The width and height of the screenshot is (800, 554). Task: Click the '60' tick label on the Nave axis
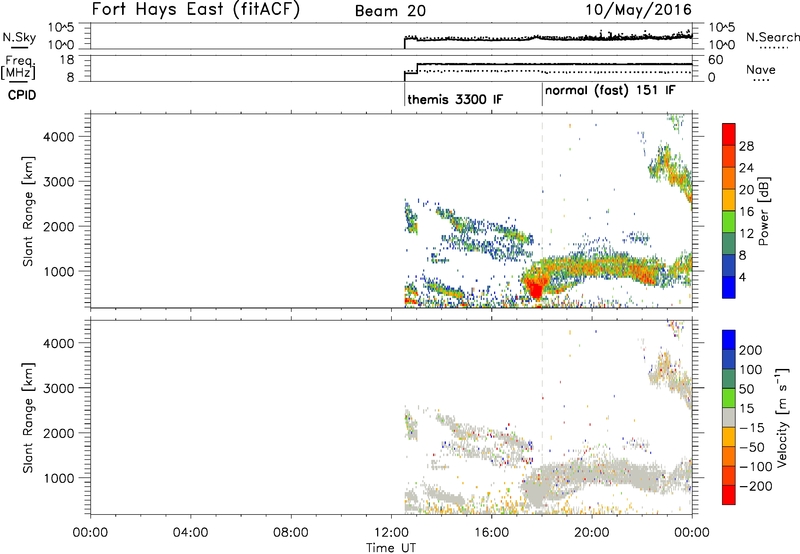click(716, 60)
